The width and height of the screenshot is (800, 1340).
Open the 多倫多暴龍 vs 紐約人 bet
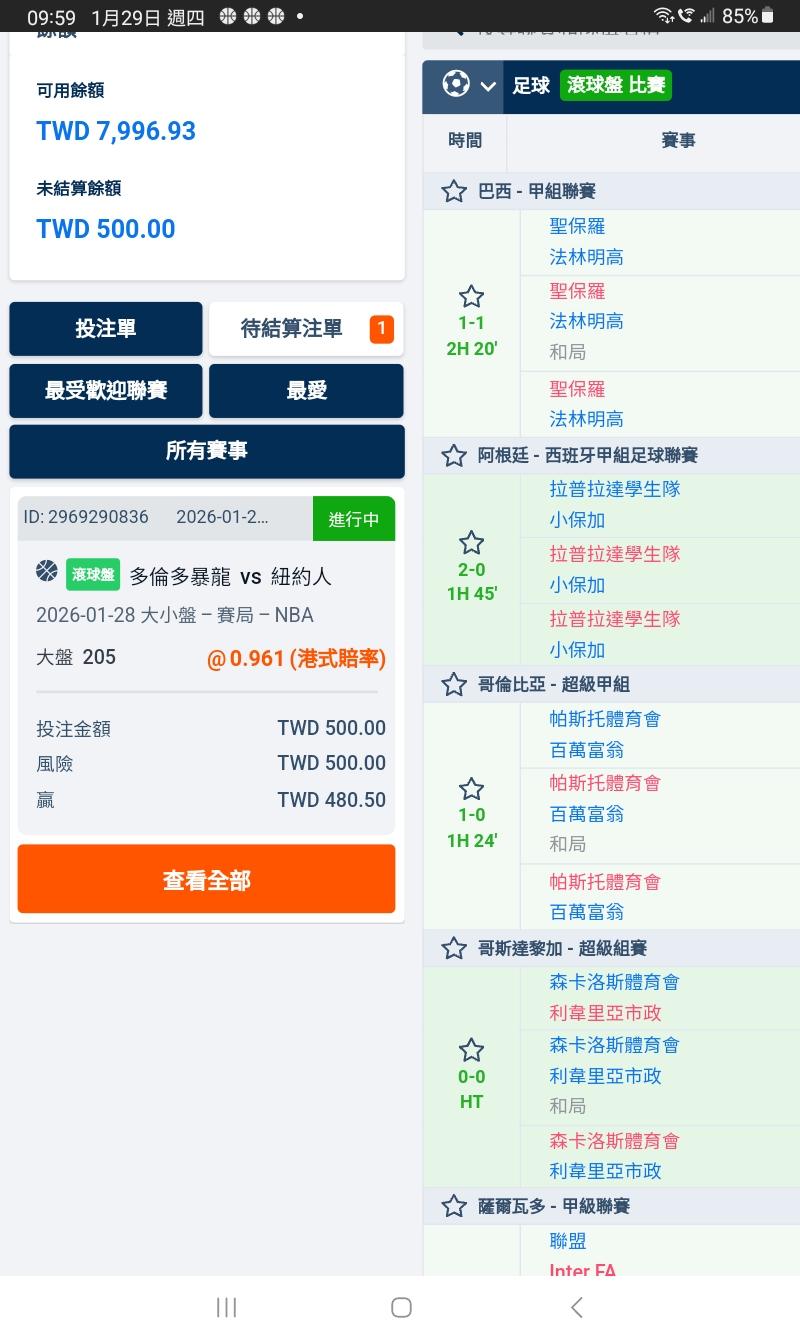[230, 576]
